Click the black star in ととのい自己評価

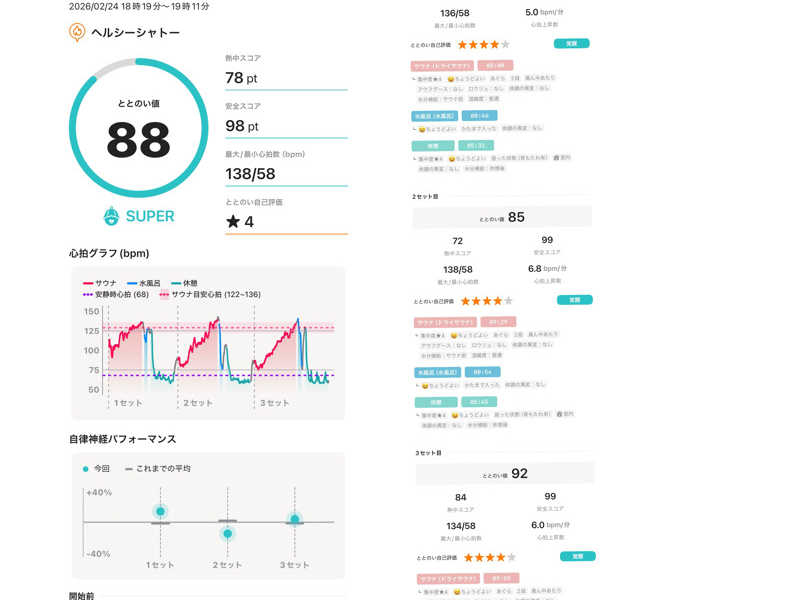[233, 221]
